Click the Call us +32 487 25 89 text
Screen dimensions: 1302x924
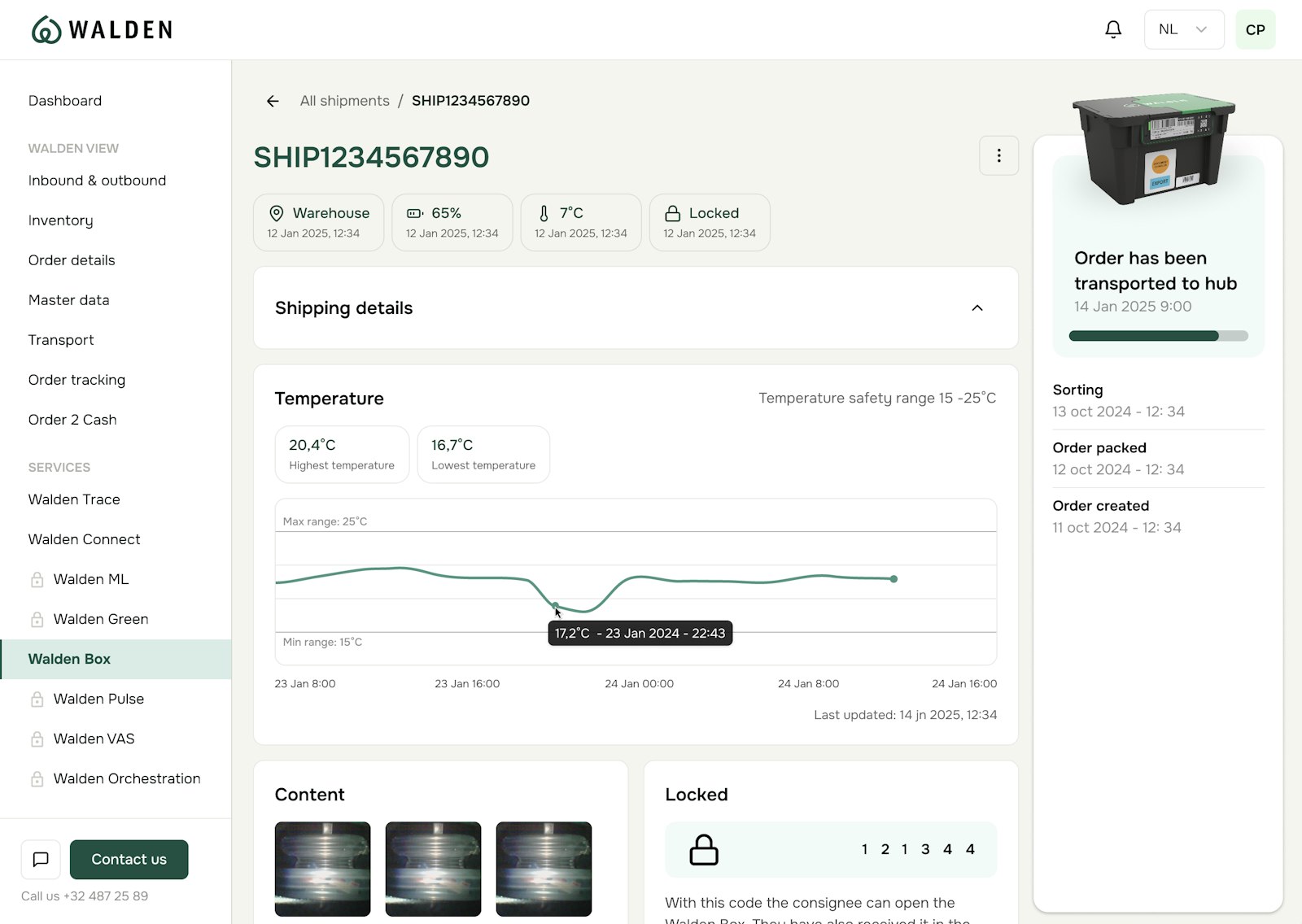click(x=85, y=896)
